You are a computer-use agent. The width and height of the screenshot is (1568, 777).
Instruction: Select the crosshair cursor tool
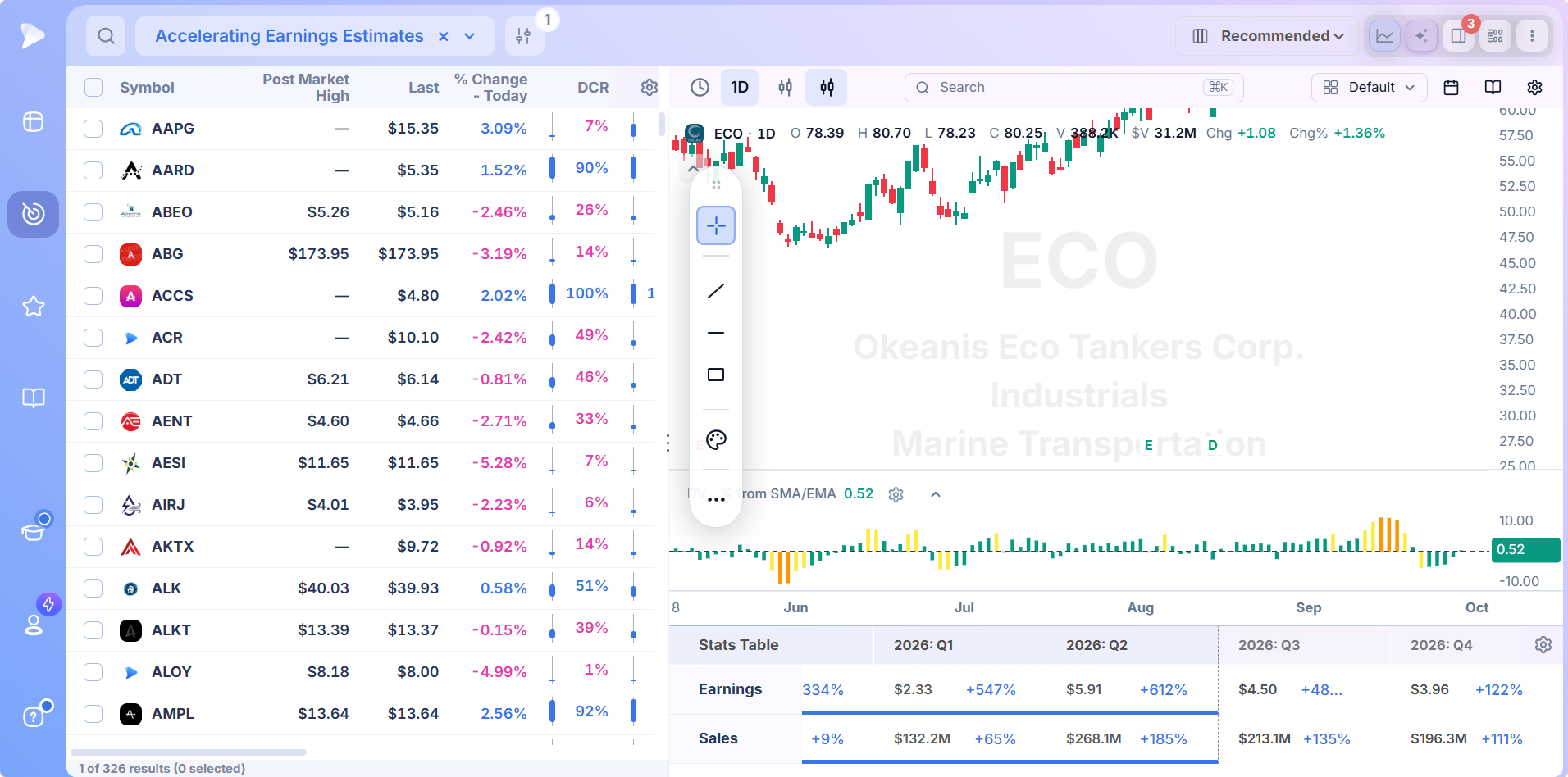[x=716, y=225]
